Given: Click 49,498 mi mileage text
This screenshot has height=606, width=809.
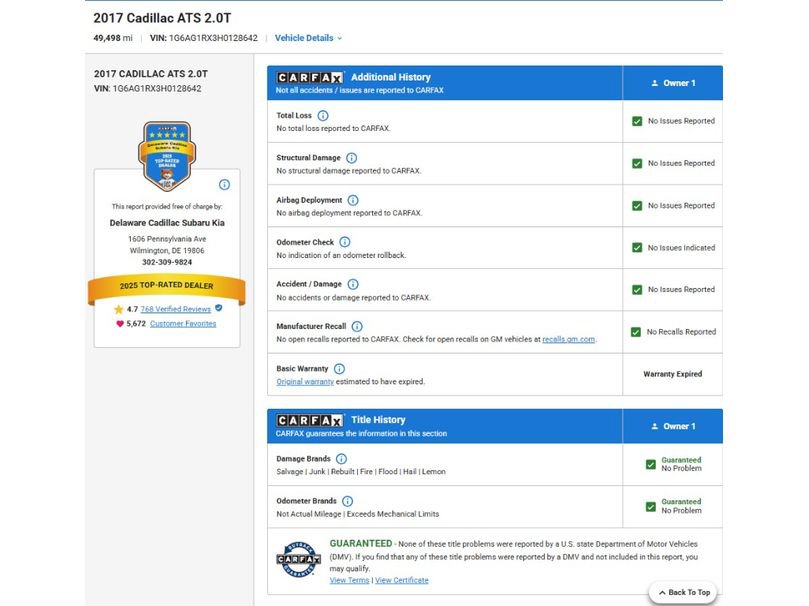Looking at the screenshot, I should (x=112, y=38).
